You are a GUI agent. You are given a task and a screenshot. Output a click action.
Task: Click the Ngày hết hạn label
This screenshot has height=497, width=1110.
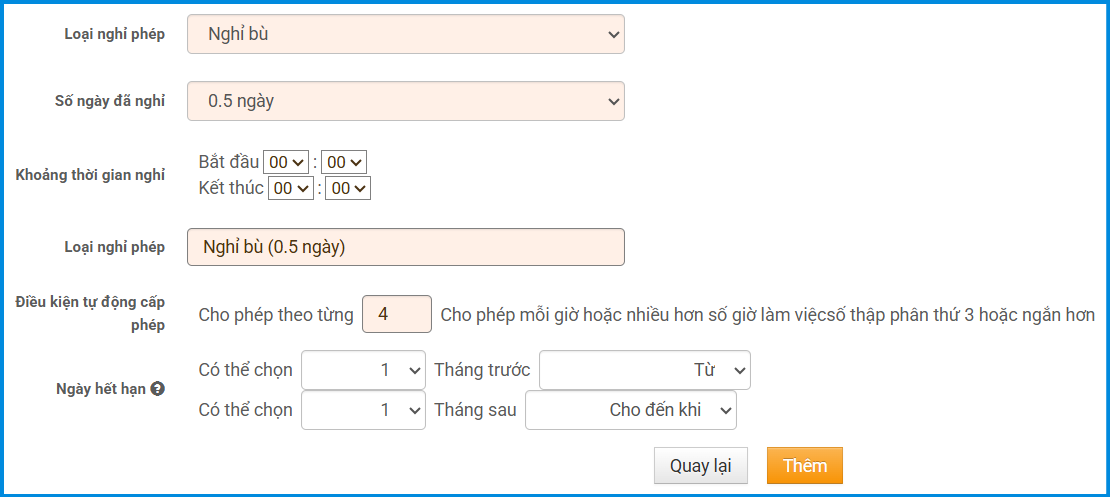(101, 389)
